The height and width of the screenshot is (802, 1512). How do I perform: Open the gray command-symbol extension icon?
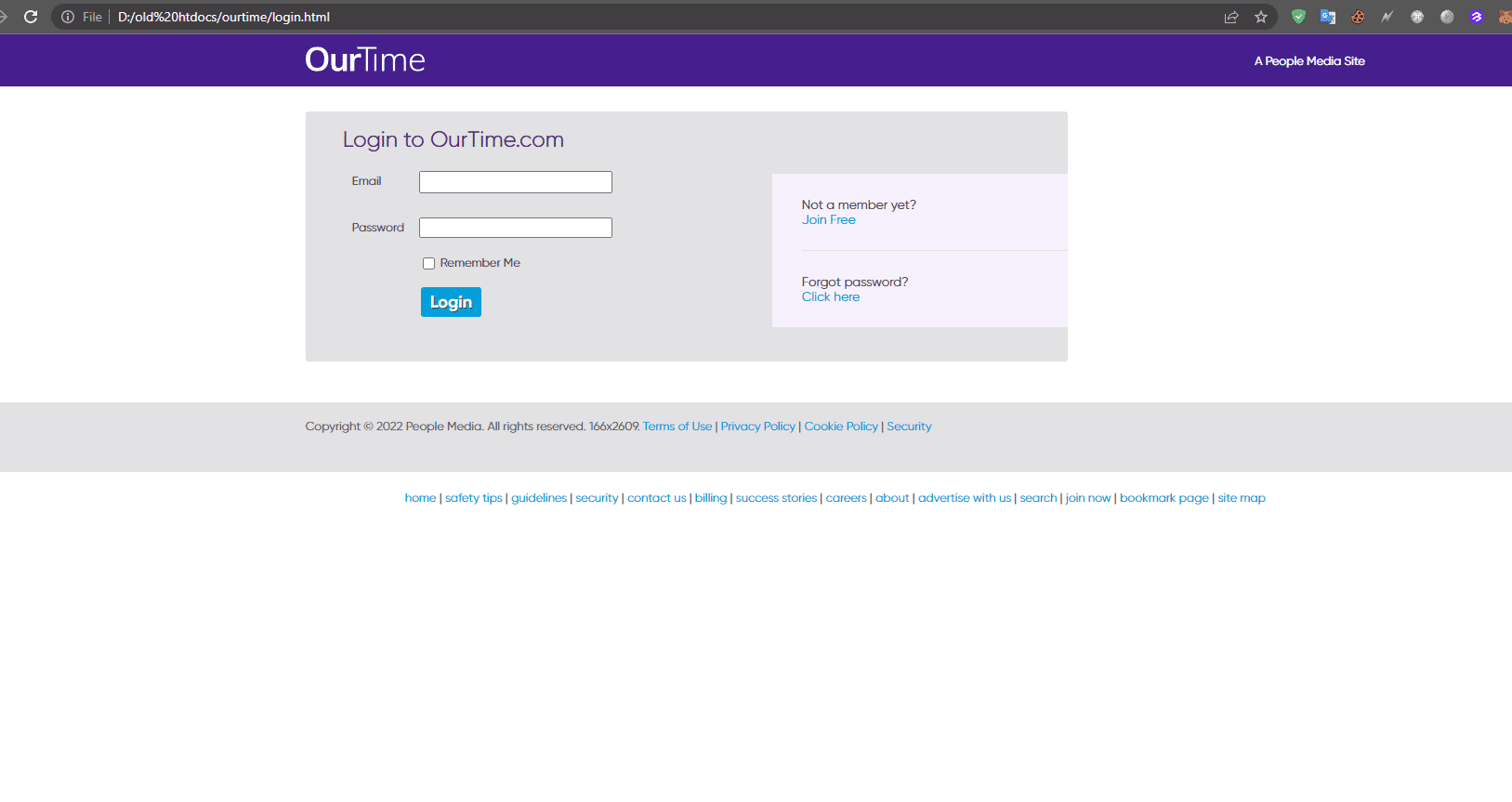coord(1417,17)
